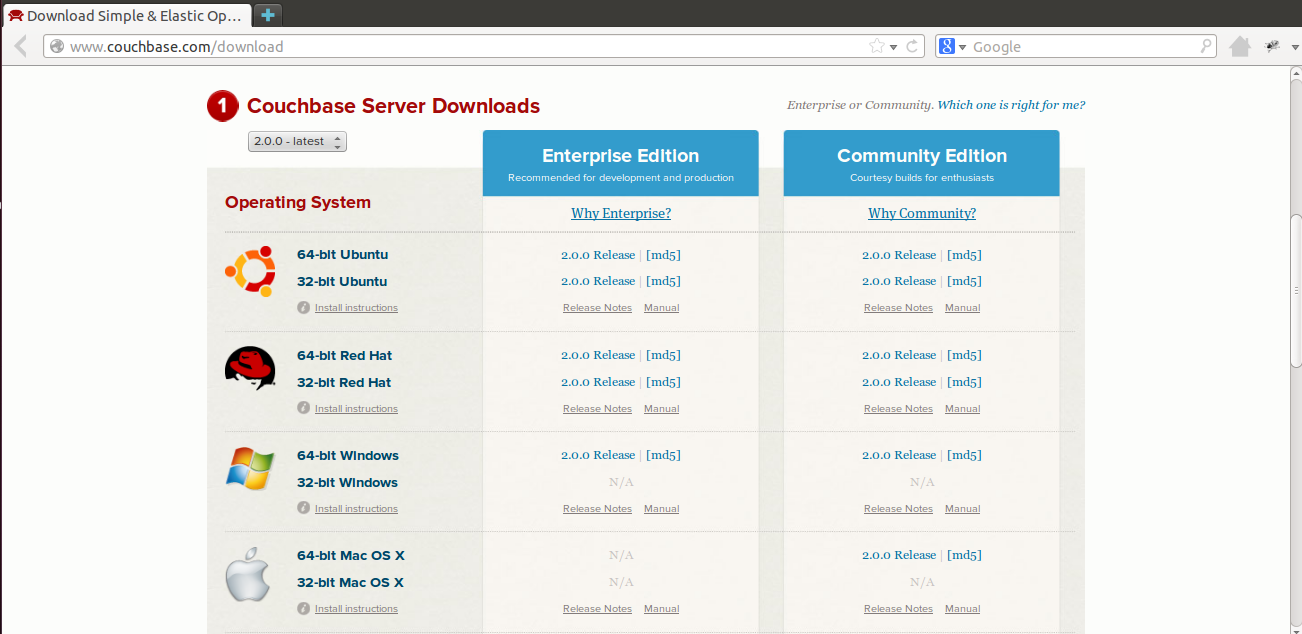Download Community 64-bit Windows 2.0.0 Release
This screenshot has width=1302, height=634.
(x=899, y=455)
